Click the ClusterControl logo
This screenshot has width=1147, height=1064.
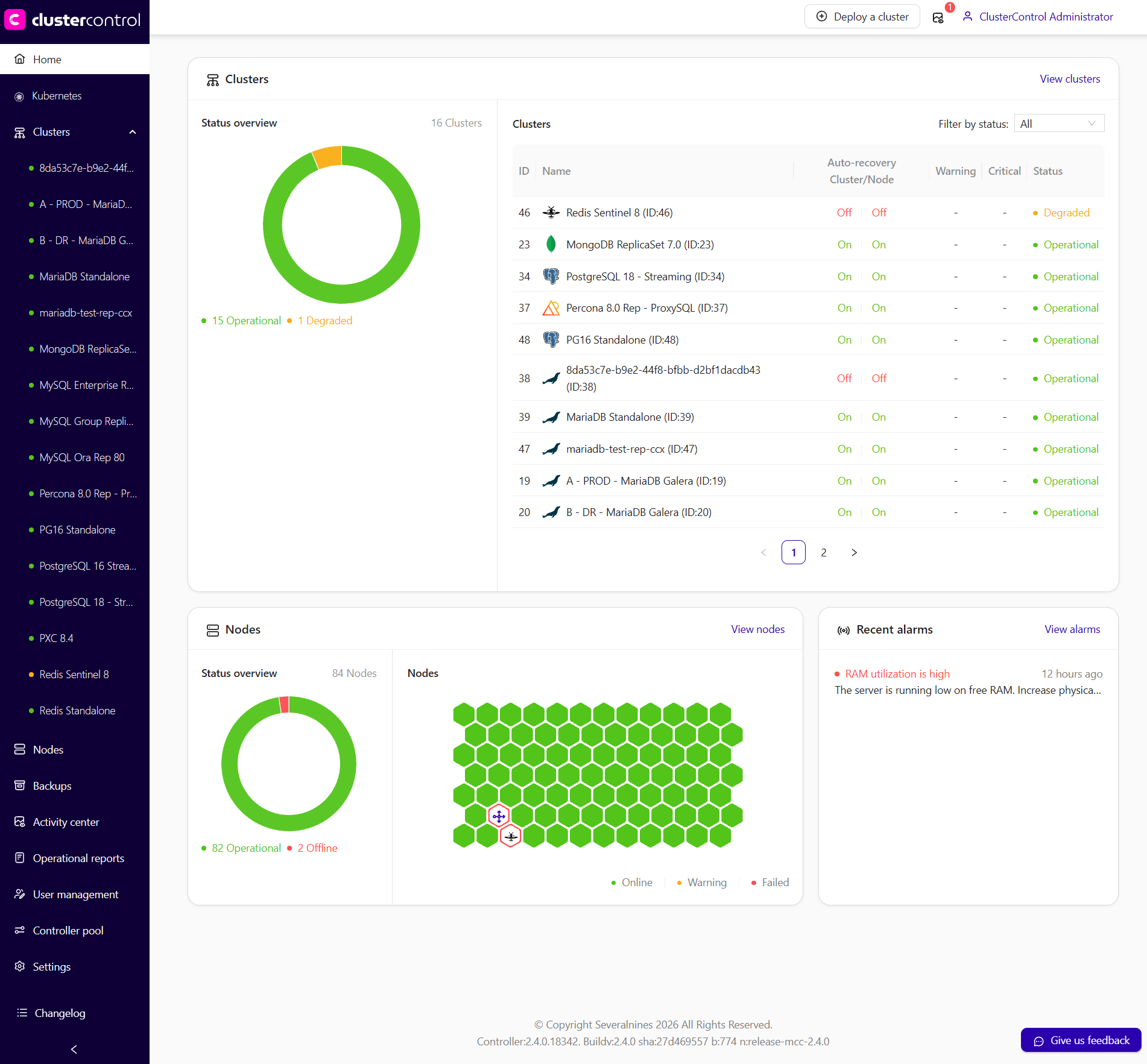tap(72, 20)
